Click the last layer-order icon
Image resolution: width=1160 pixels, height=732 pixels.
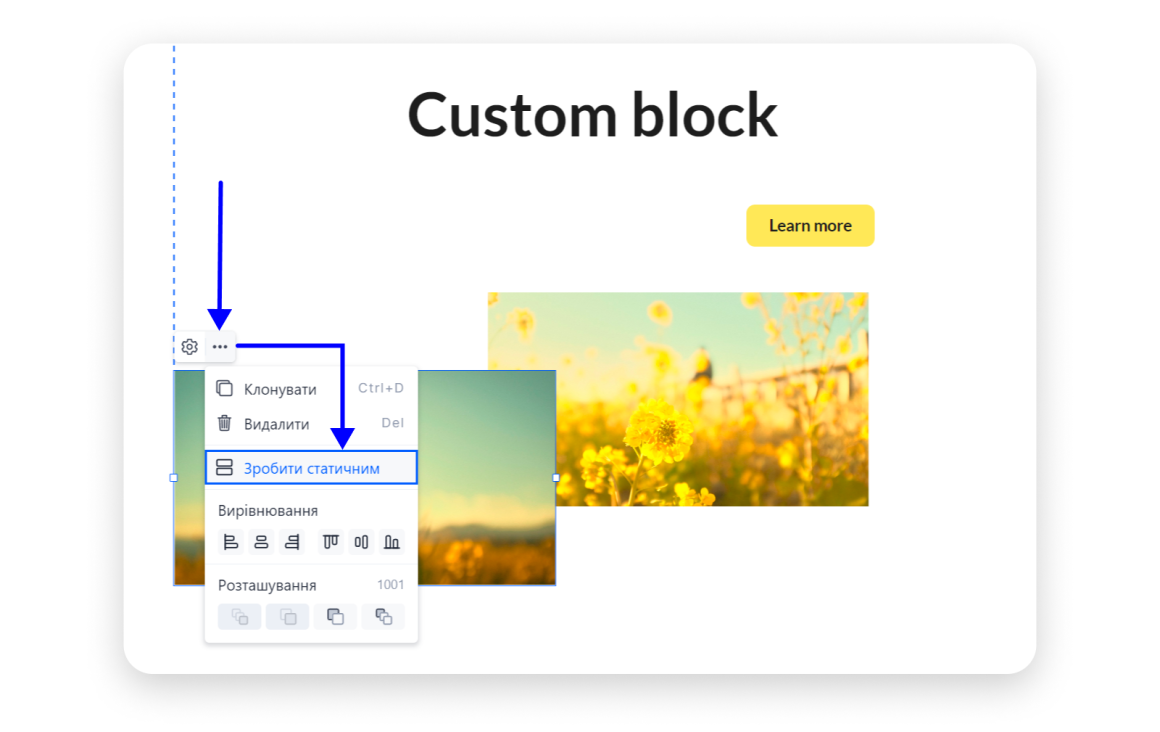[383, 617]
